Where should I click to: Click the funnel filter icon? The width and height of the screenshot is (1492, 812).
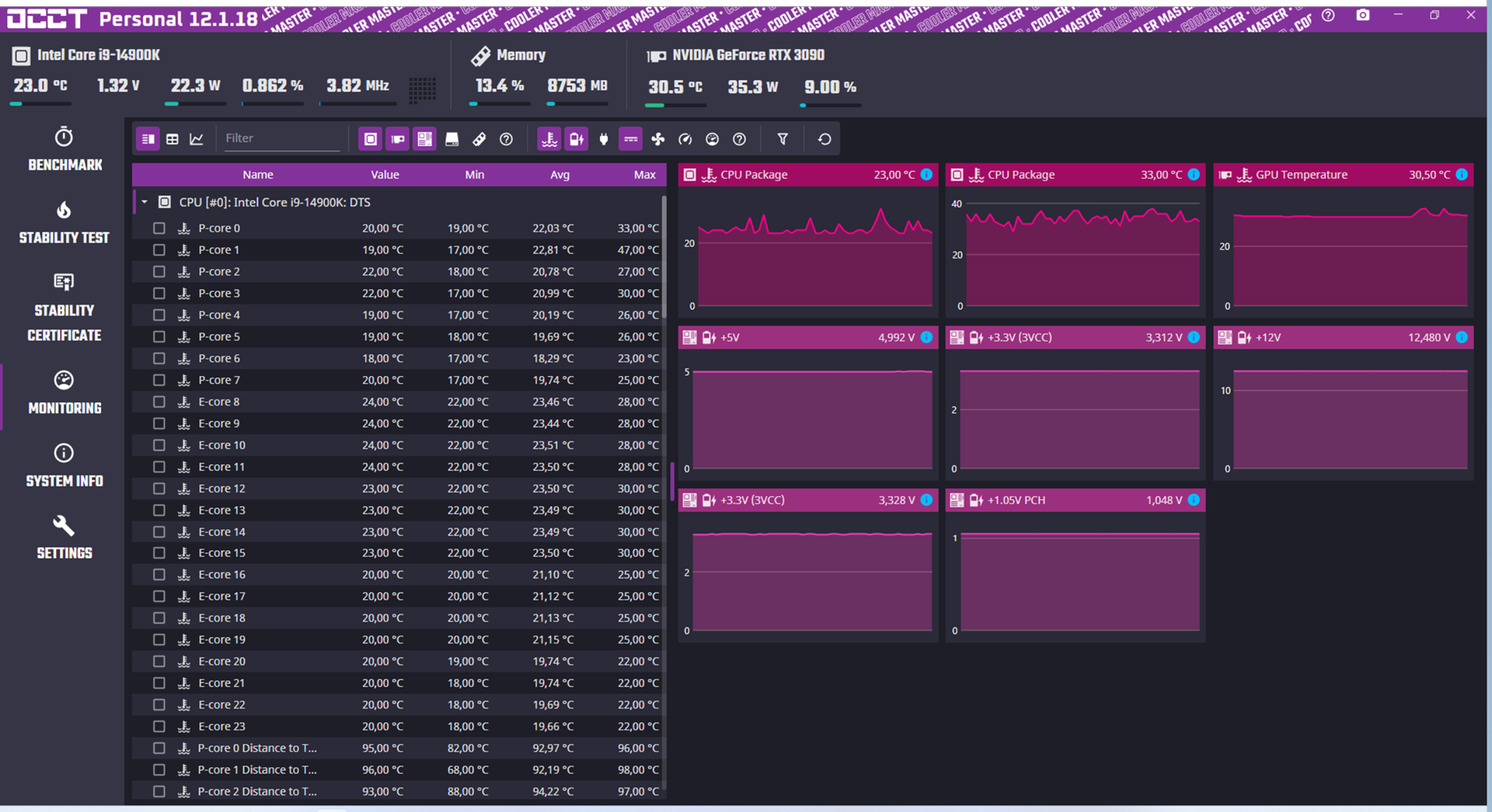(x=783, y=139)
